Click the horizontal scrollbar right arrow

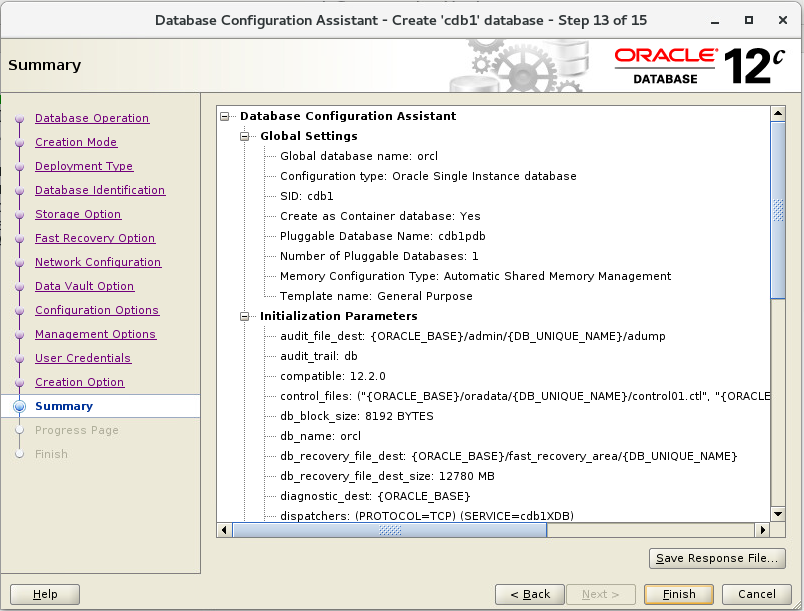763,530
